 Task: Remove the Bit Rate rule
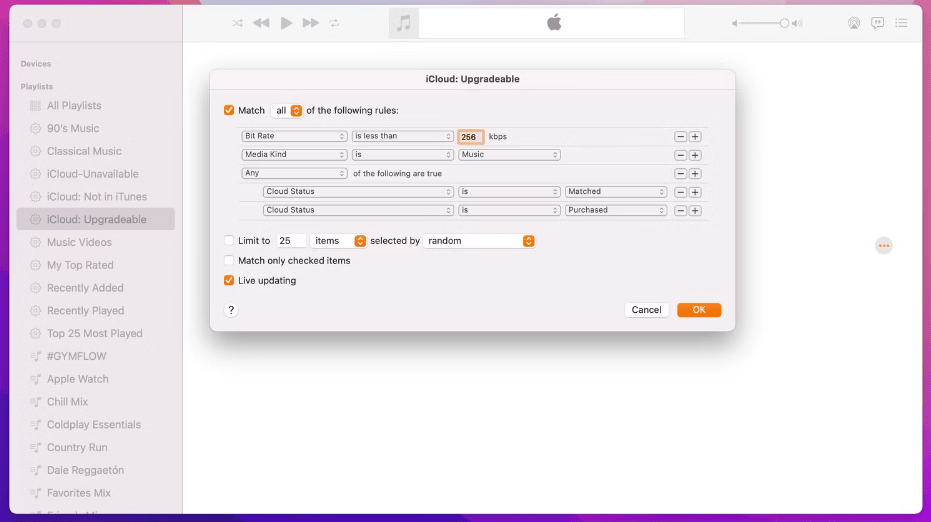click(680, 137)
